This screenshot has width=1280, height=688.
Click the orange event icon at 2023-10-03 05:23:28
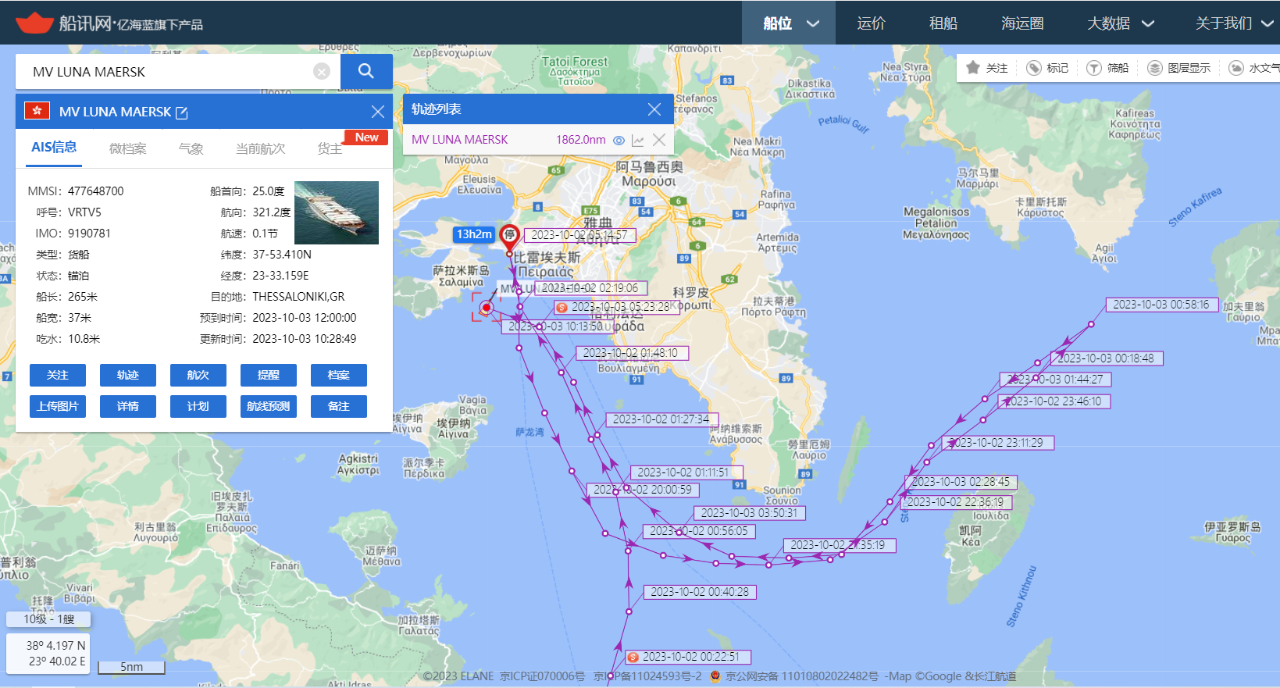[562, 308]
